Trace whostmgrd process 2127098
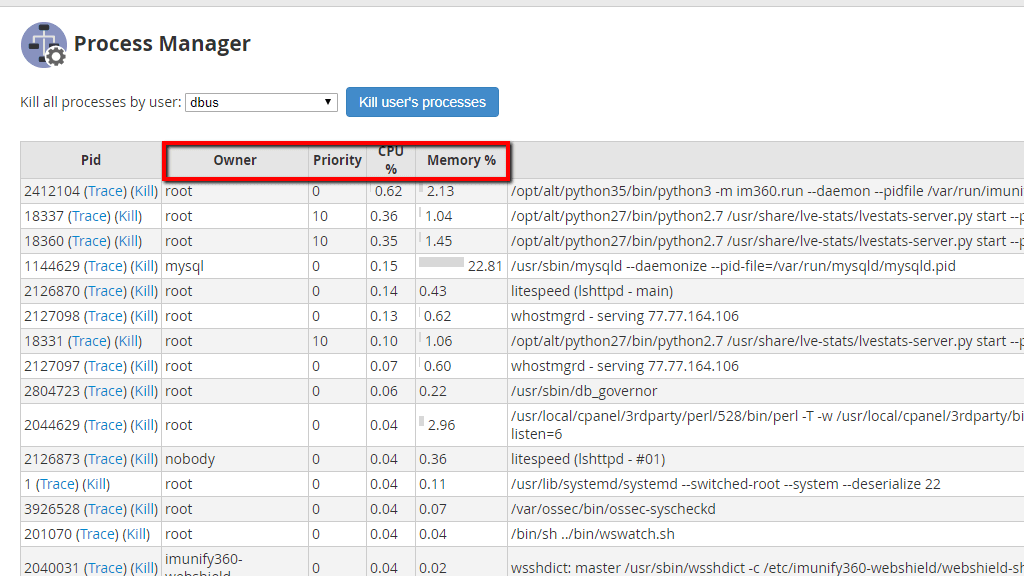The width and height of the screenshot is (1024, 576). click(105, 316)
